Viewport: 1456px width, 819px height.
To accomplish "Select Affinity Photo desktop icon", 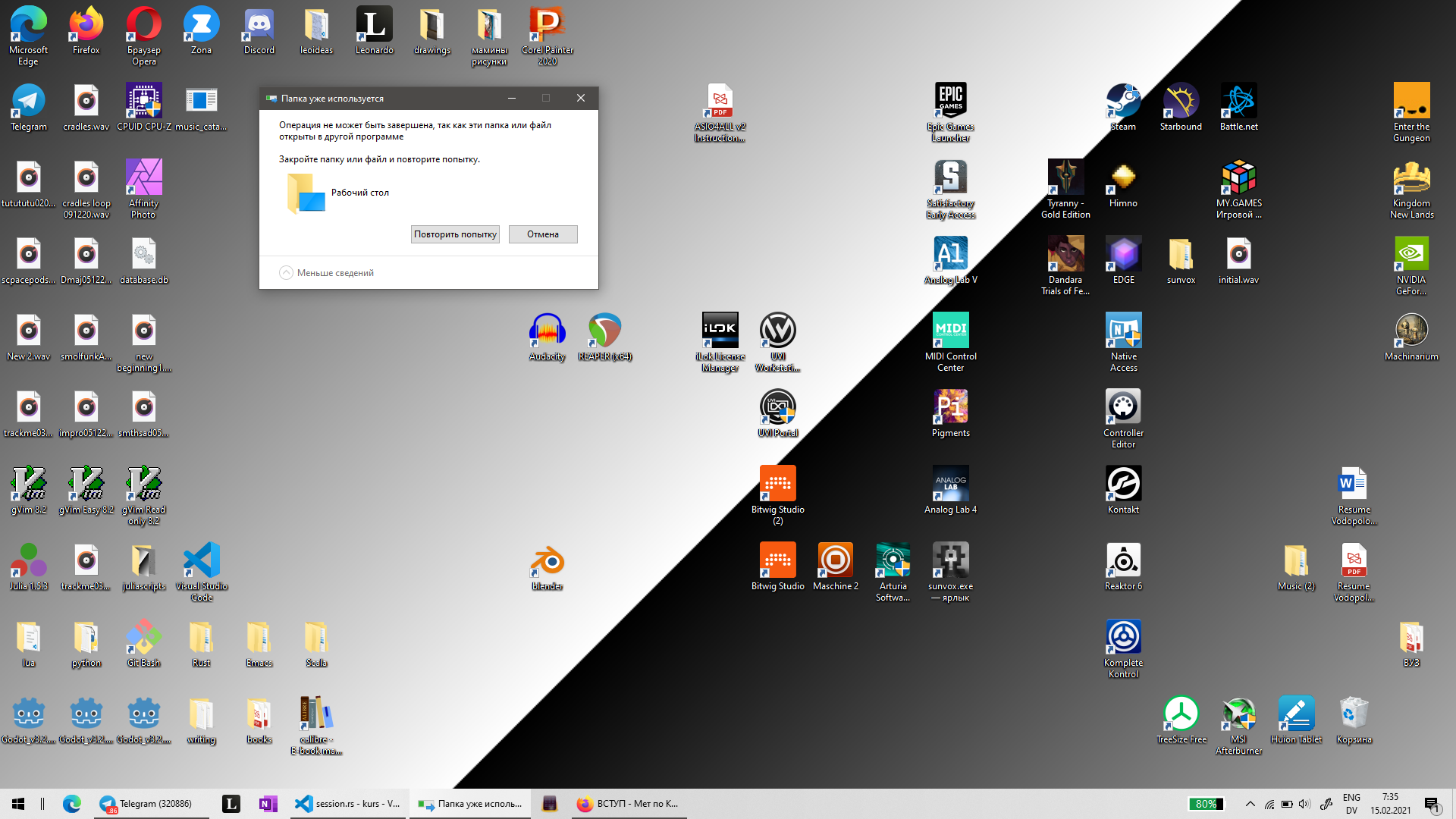I will (x=144, y=189).
